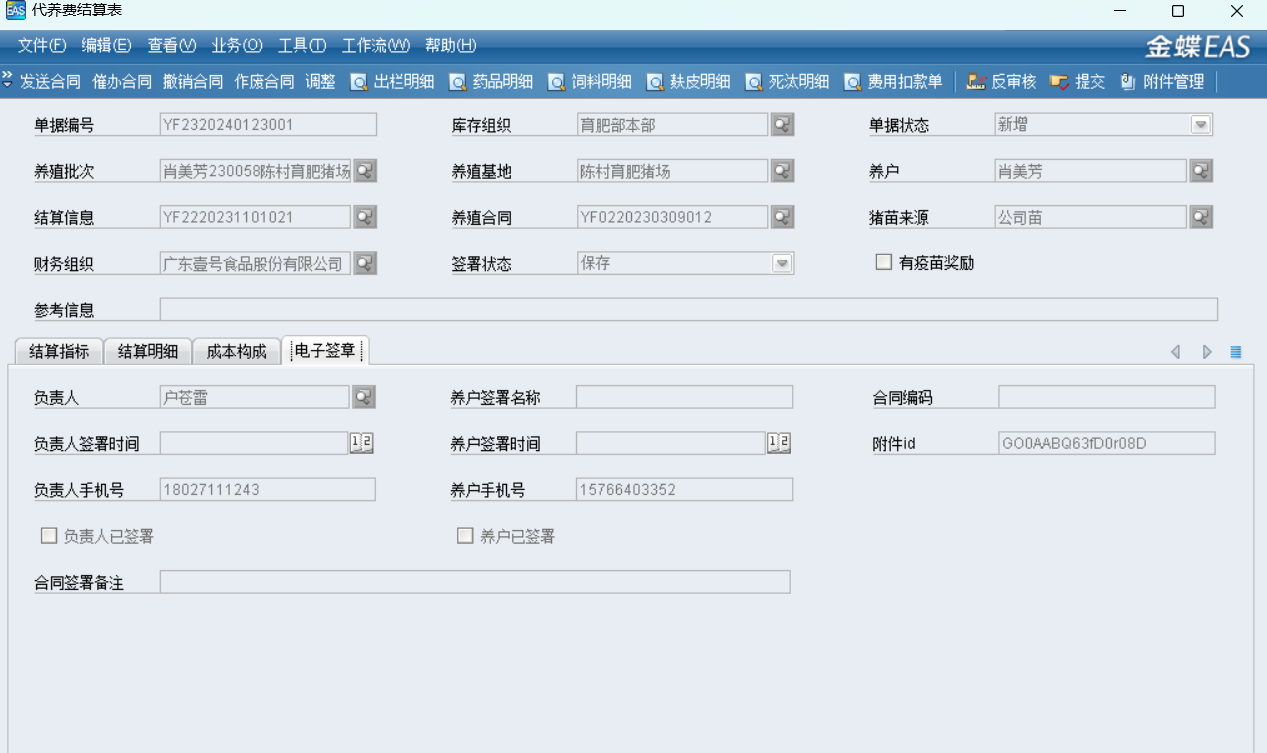Open the 出栏明细 toolbar item

[x=392, y=82]
